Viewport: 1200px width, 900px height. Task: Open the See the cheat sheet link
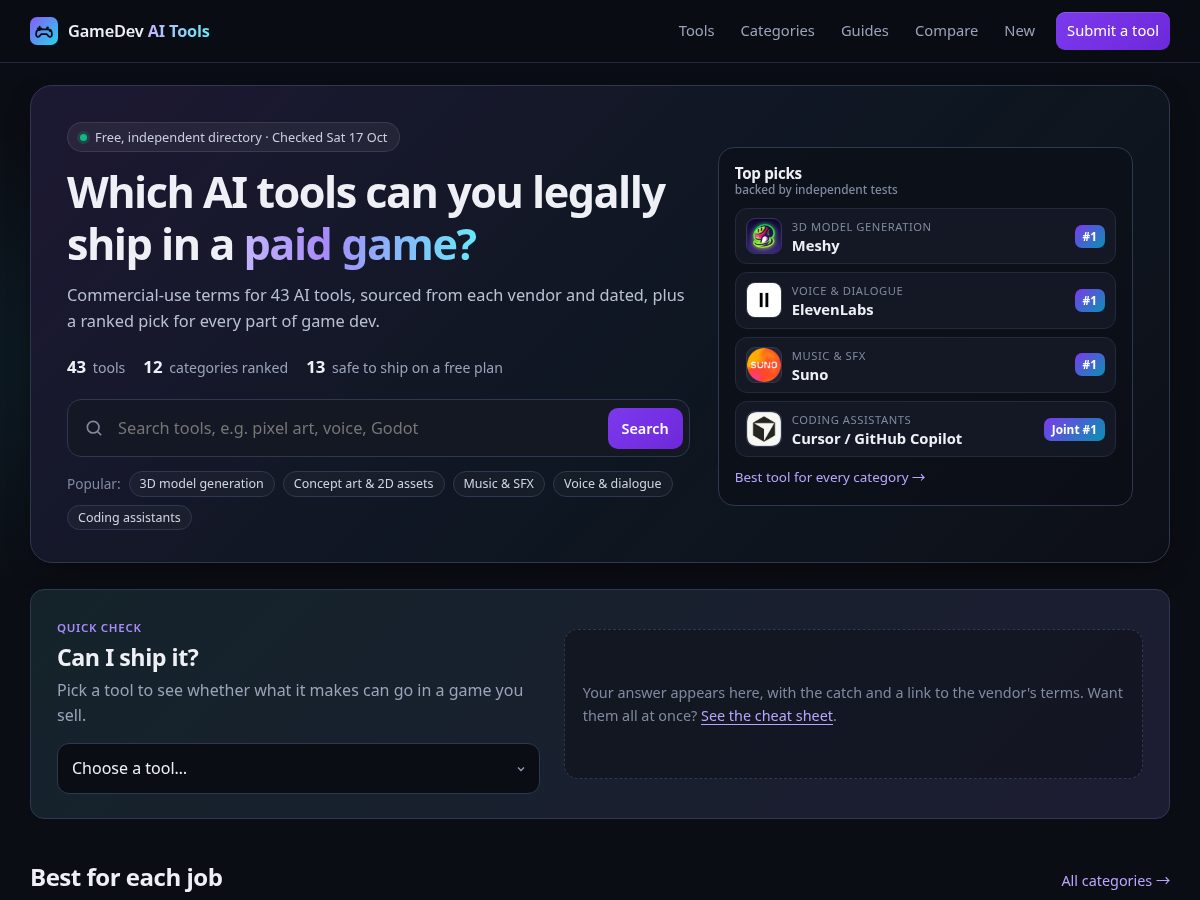pyautogui.click(x=767, y=716)
